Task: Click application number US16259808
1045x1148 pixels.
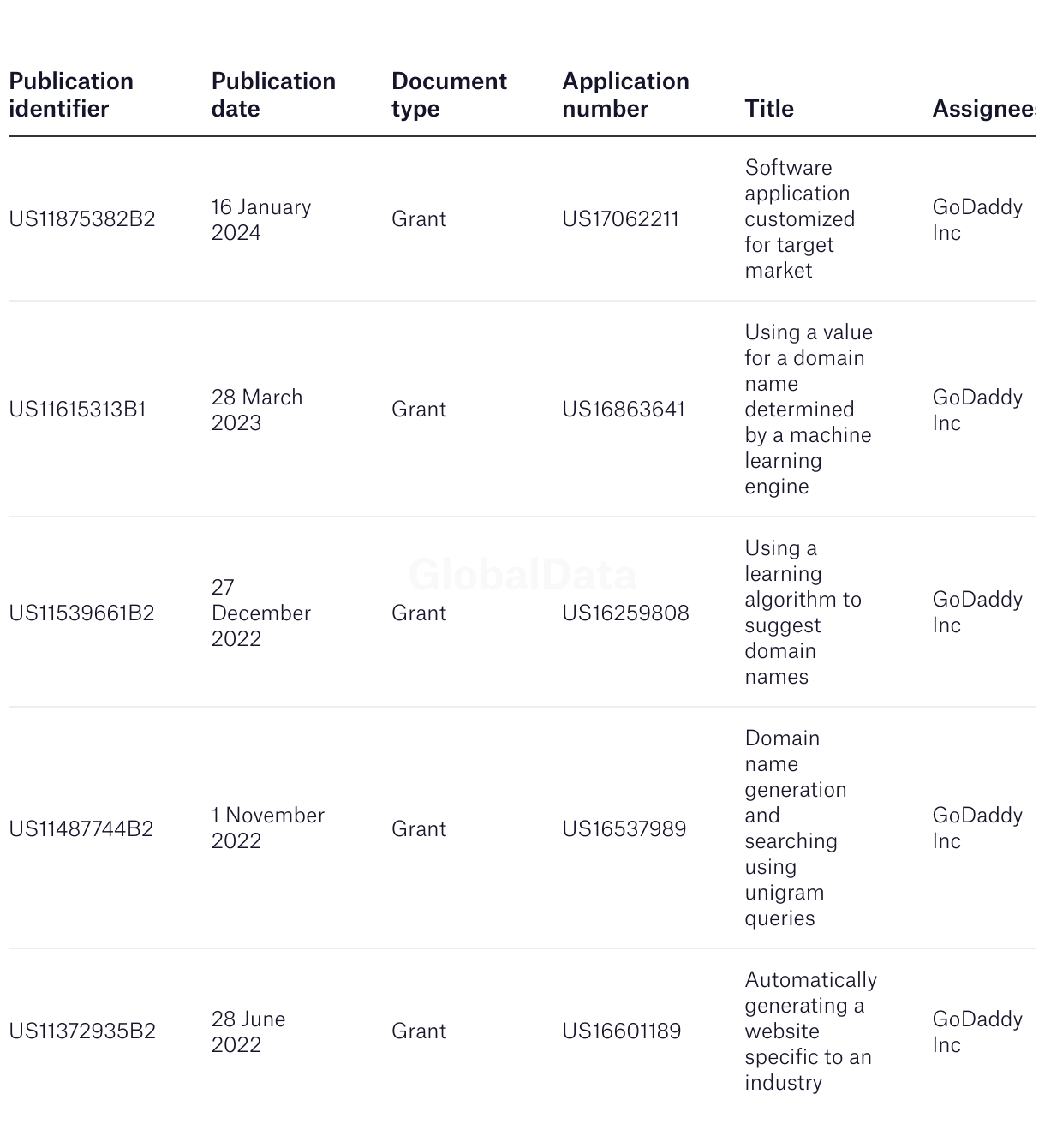Action: [x=625, y=613]
